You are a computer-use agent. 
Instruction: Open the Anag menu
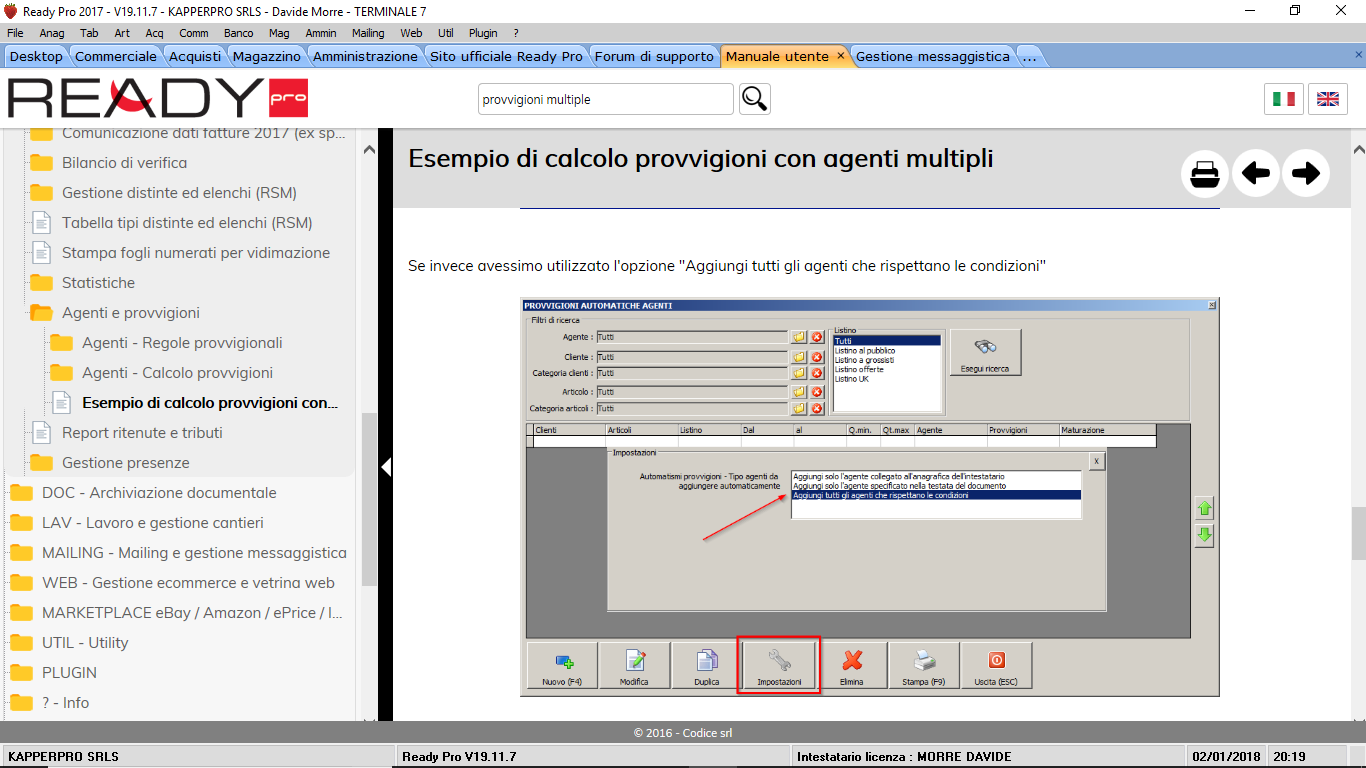point(52,33)
